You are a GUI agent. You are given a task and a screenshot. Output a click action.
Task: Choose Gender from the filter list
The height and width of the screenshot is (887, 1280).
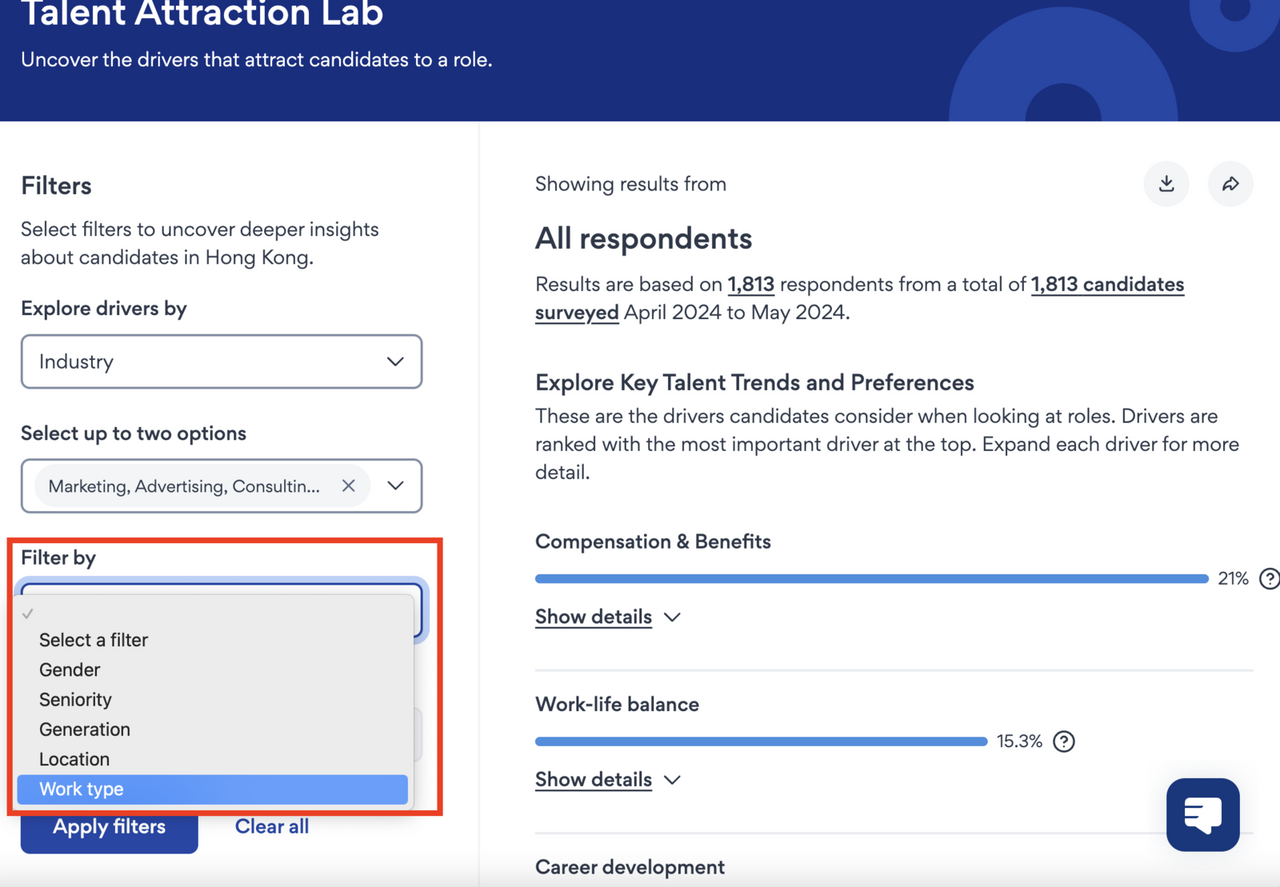pyautogui.click(x=70, y=670)
